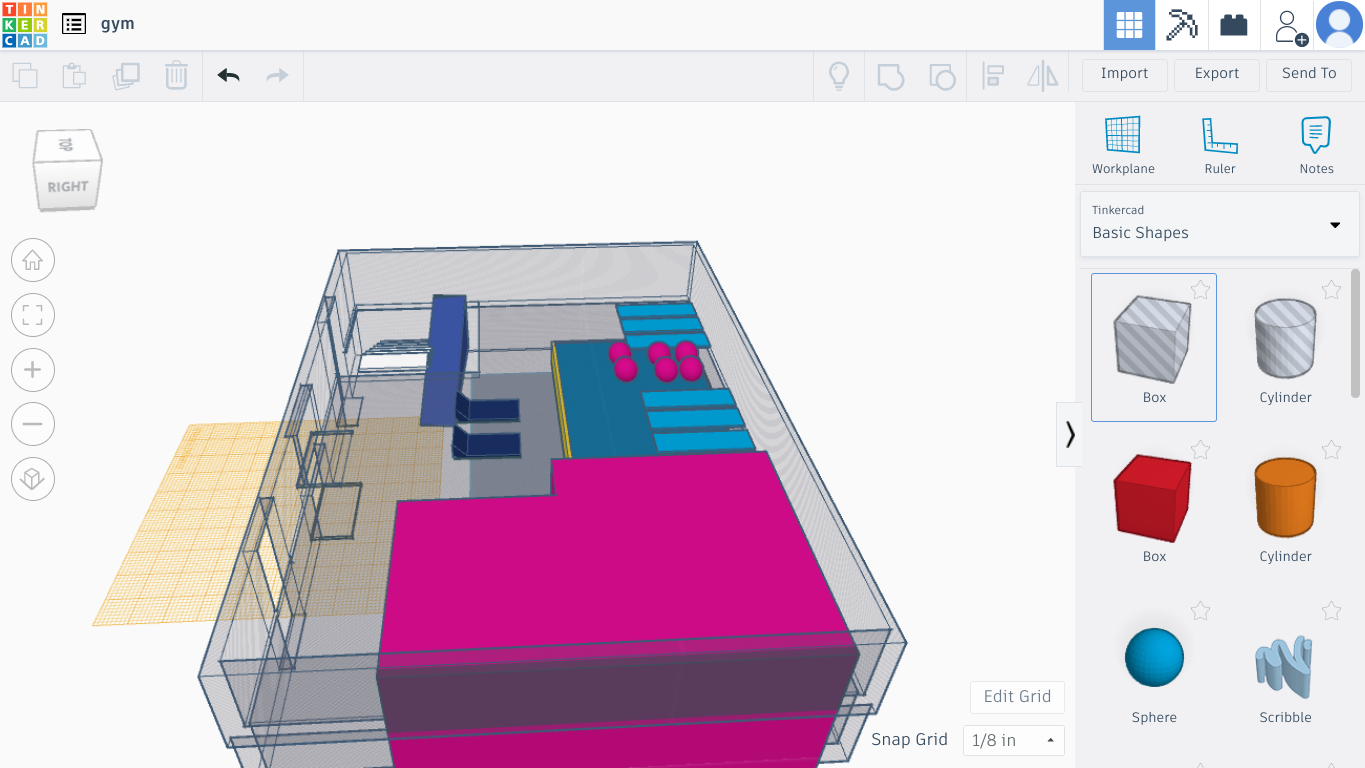Toggle show hidden objects with the lightbulb icon
Screen dimensions: 1365x768
click(x=839, y=75)
